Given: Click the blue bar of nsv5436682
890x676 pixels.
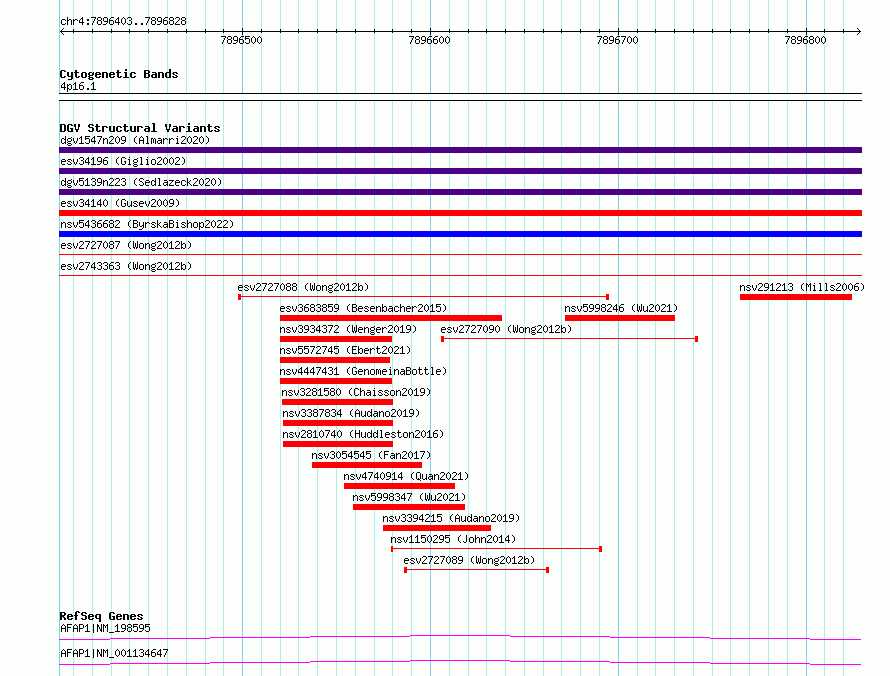Looking at the screenshot, I should click(x=460, y=234).
